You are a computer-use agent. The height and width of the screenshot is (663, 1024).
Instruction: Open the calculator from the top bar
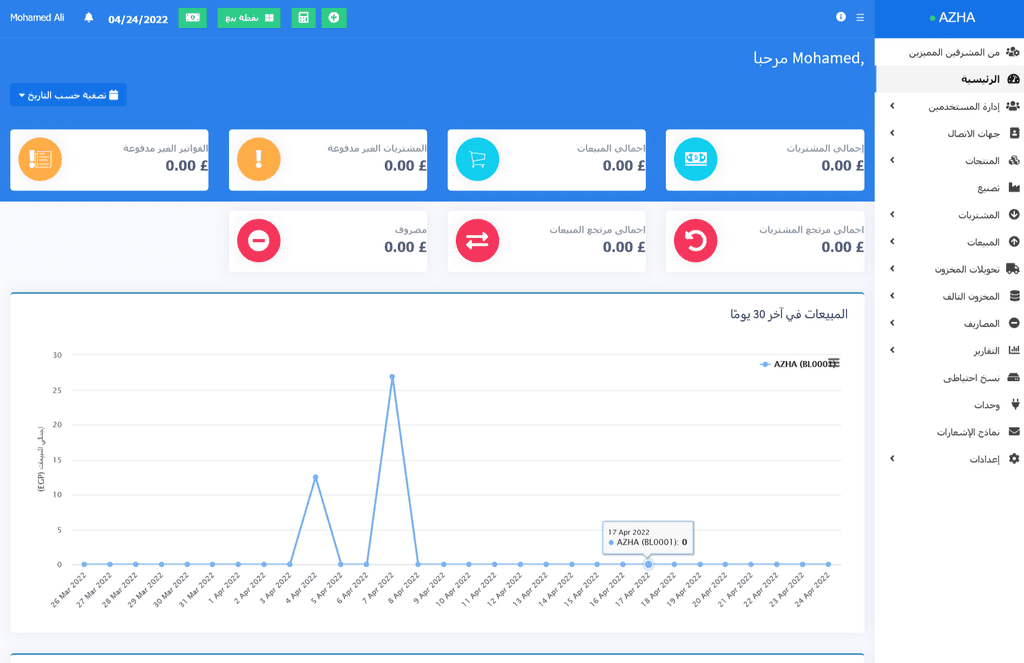[x=303, y=18]
